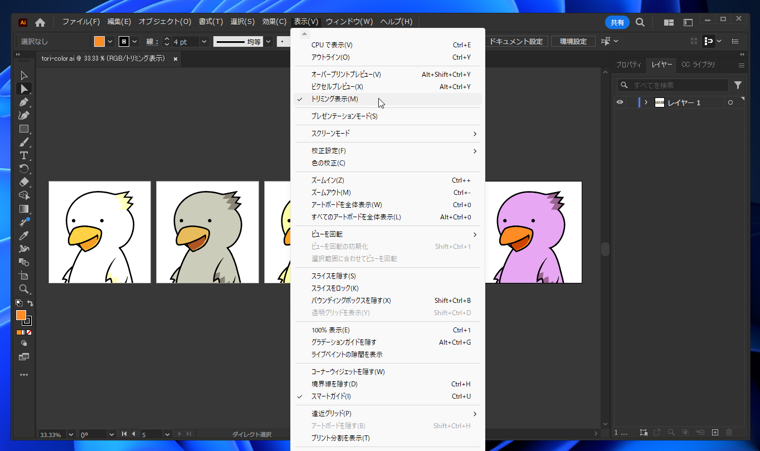Open Edit Toolbar three-dots button
The height and width of the screenshot is (451, 760).
[24, 375]
